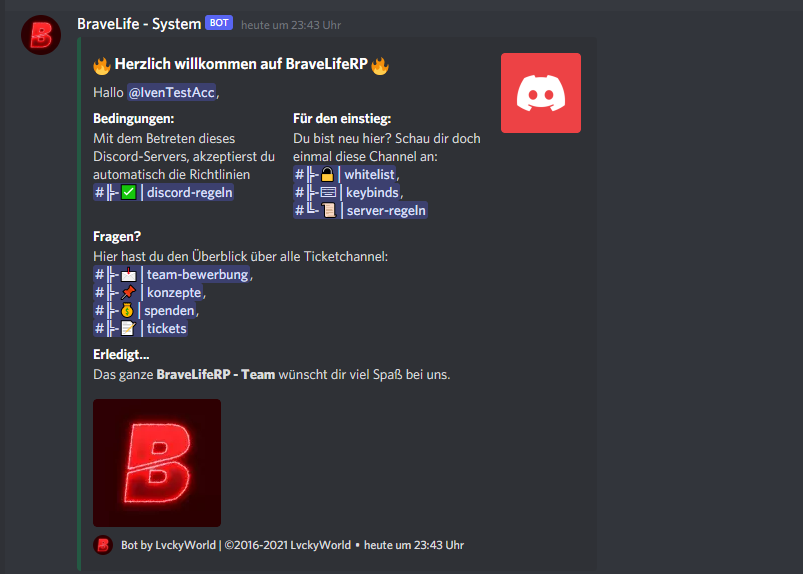Click the message timestamp in the header

point(291,25)
